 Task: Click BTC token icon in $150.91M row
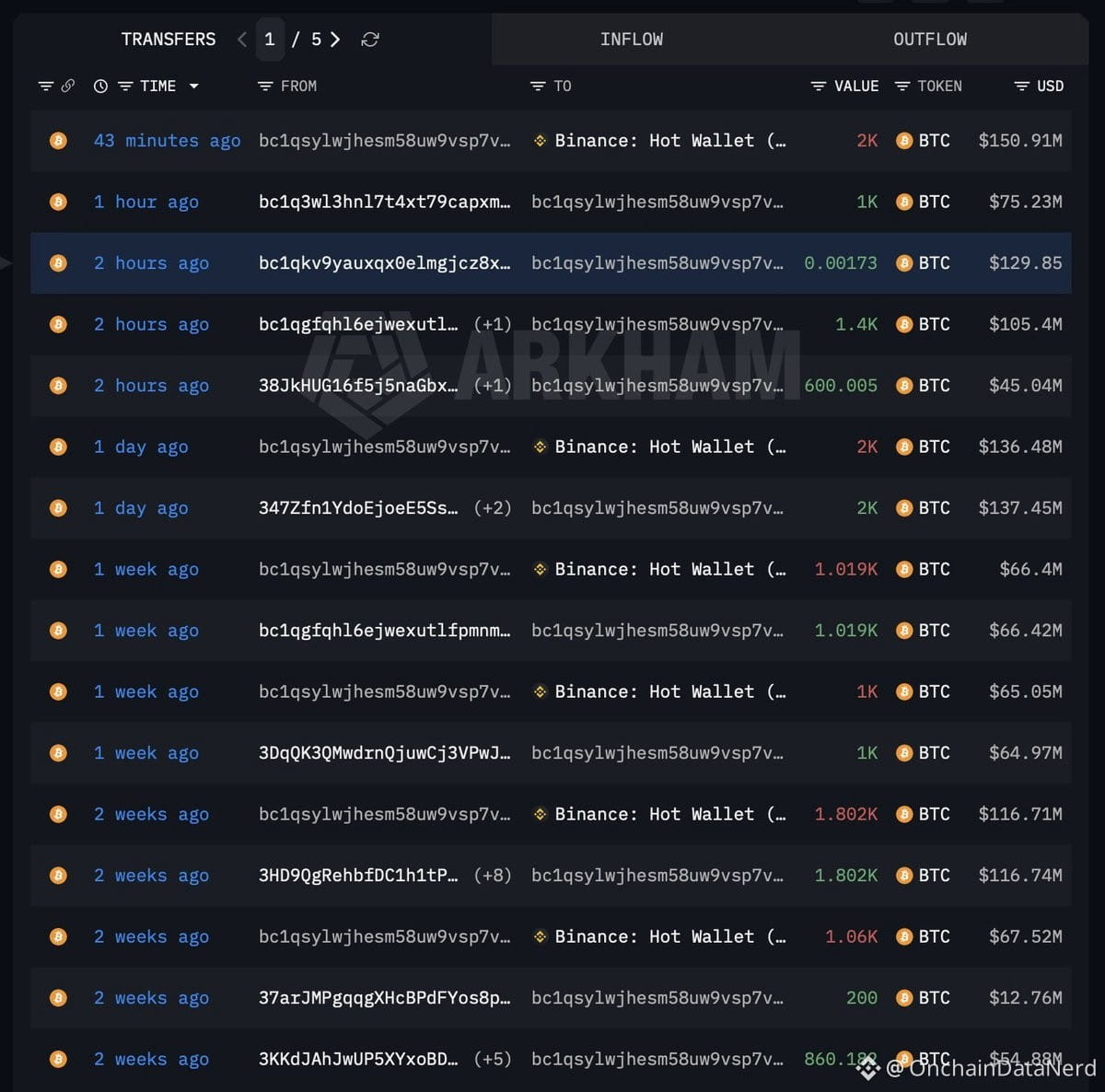904,141
